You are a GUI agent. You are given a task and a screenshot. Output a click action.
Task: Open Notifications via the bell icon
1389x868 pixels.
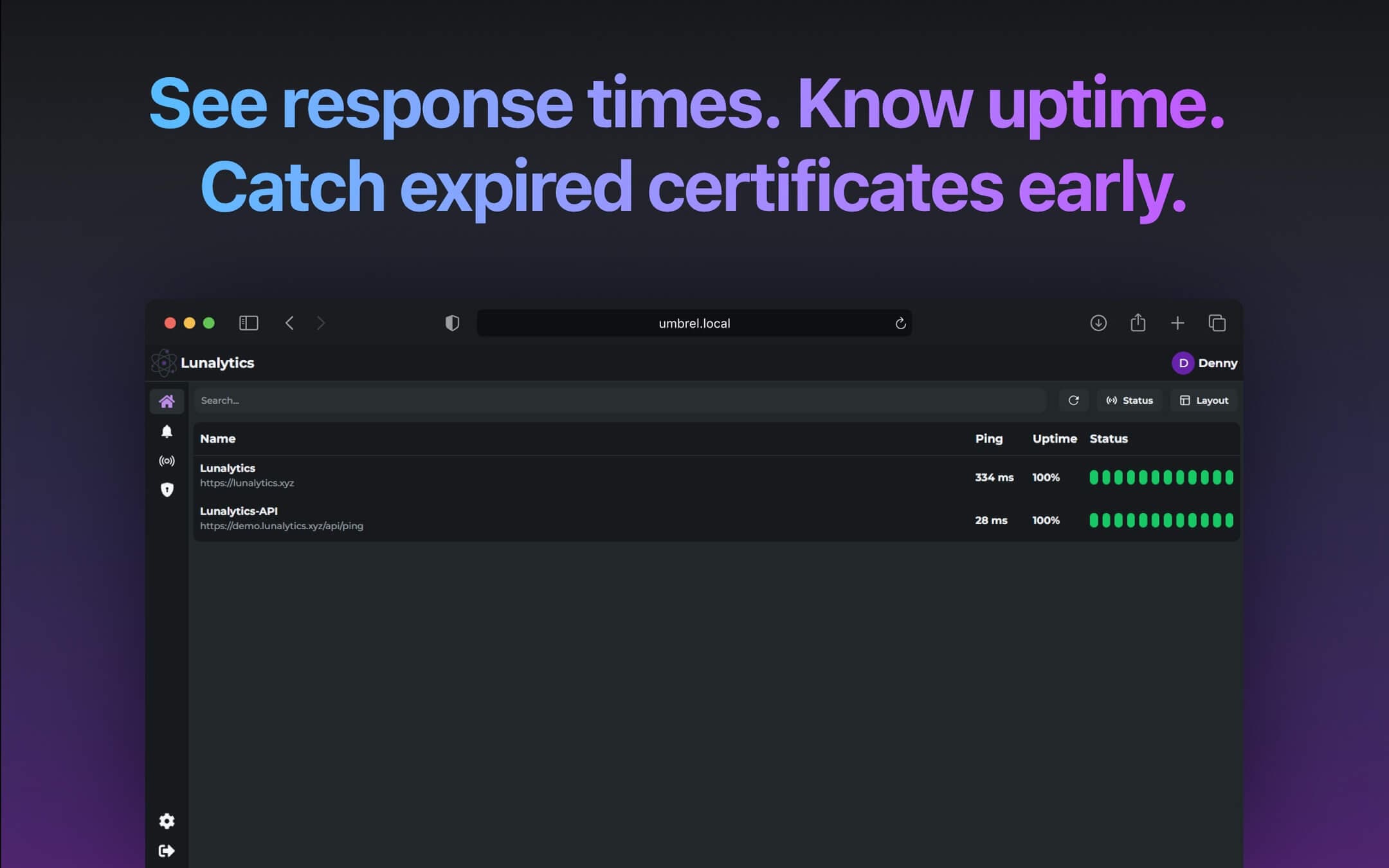pos(167,431)
